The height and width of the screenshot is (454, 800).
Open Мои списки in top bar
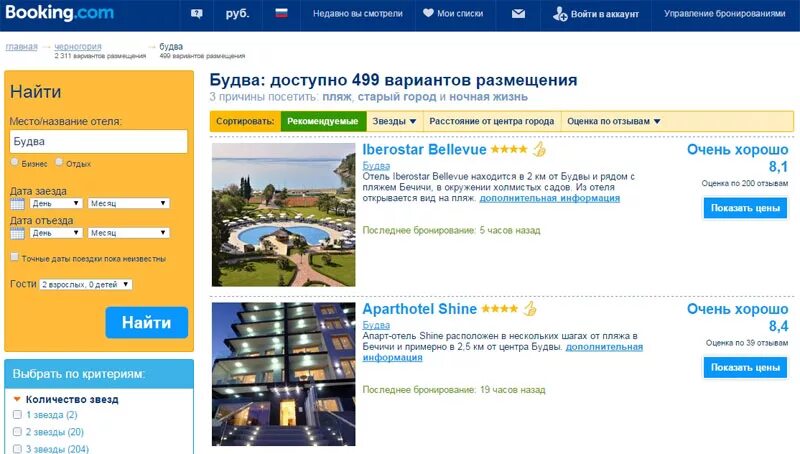[x=460, y=14]
